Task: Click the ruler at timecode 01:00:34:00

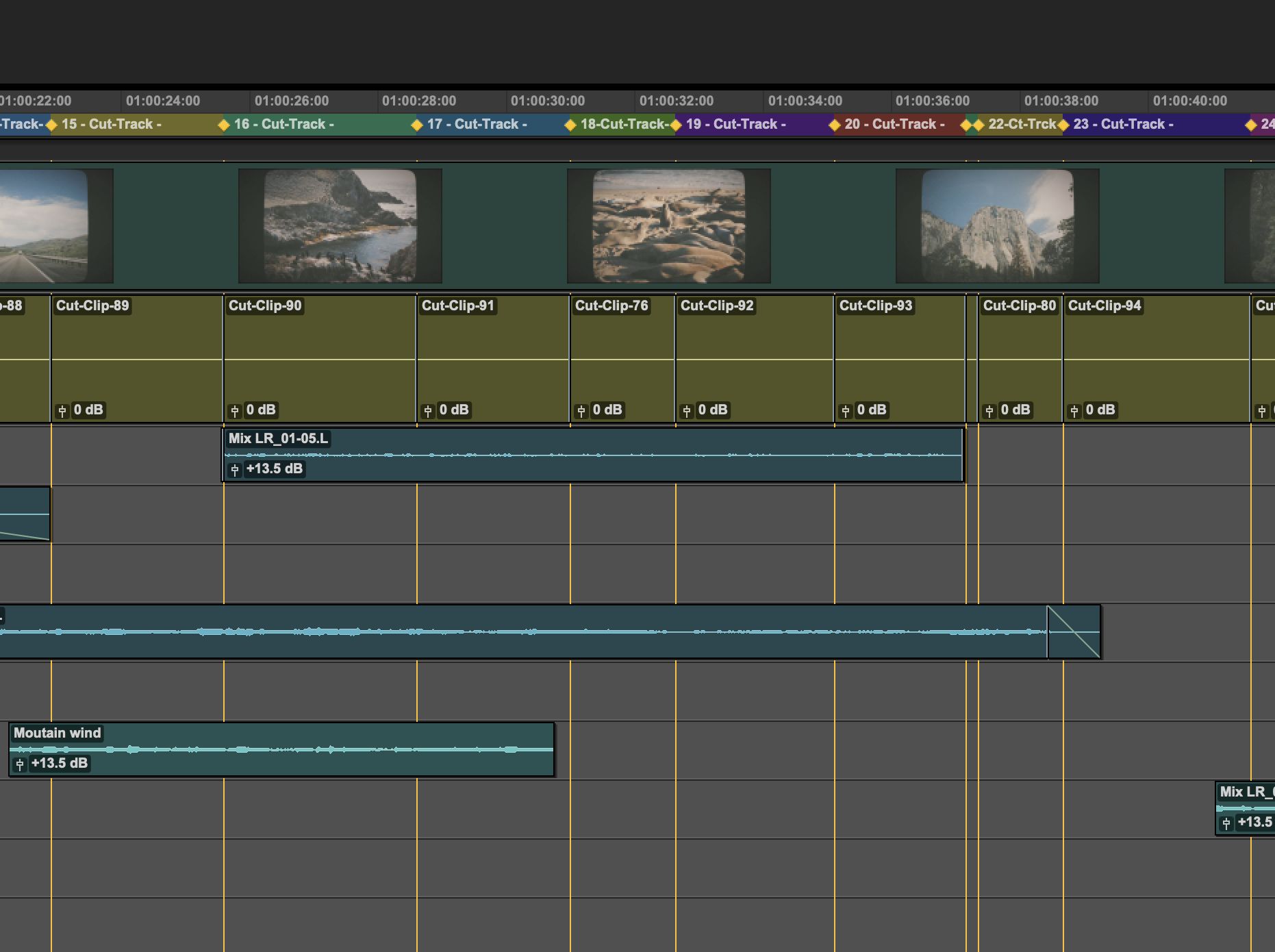Action: pyautogui.click(x=805, y=101)
